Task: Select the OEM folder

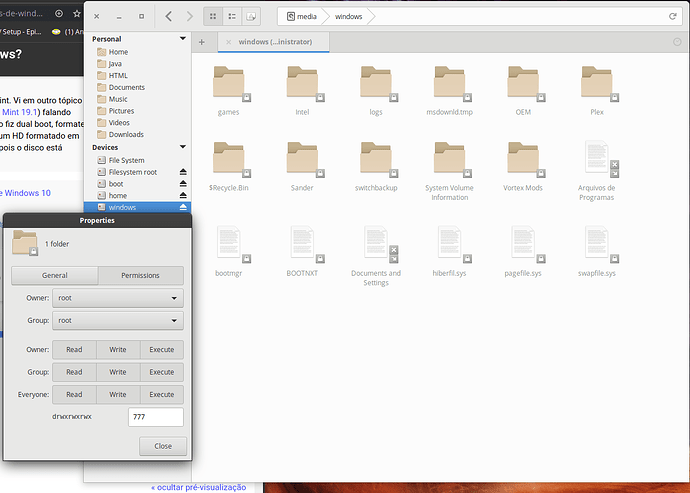Action: point(523,90)
